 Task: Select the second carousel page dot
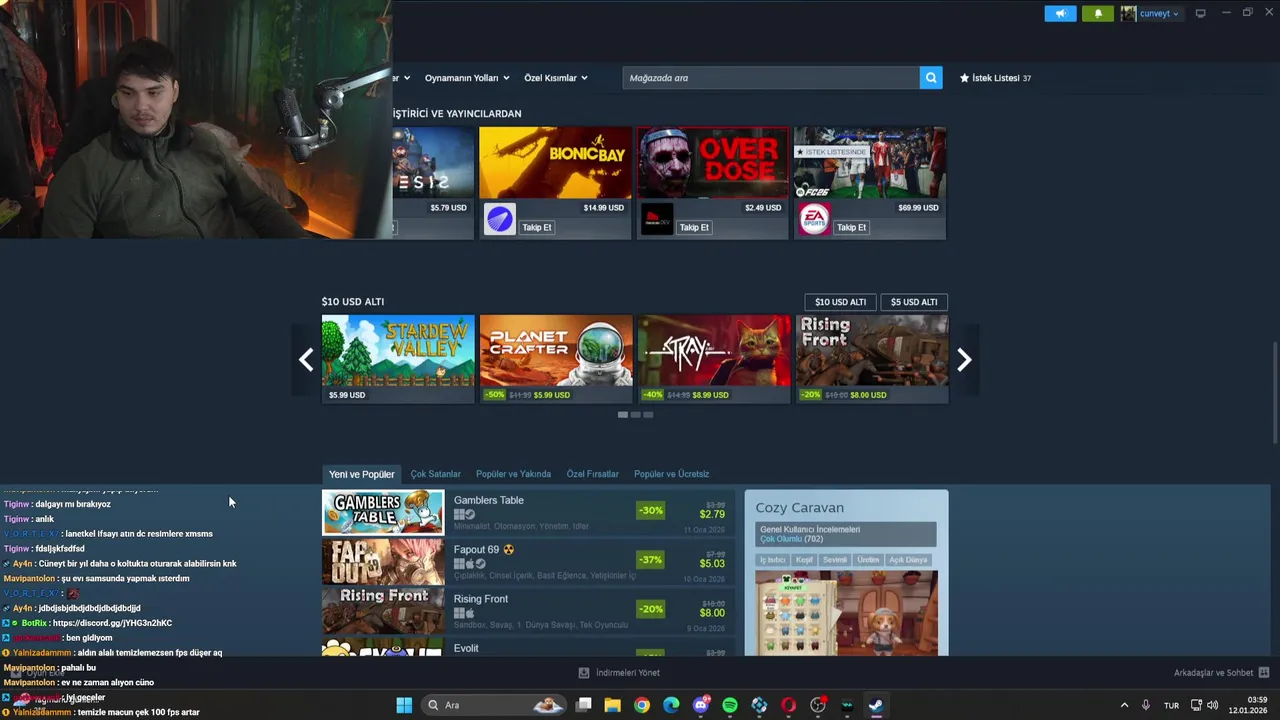click(635, 415)
